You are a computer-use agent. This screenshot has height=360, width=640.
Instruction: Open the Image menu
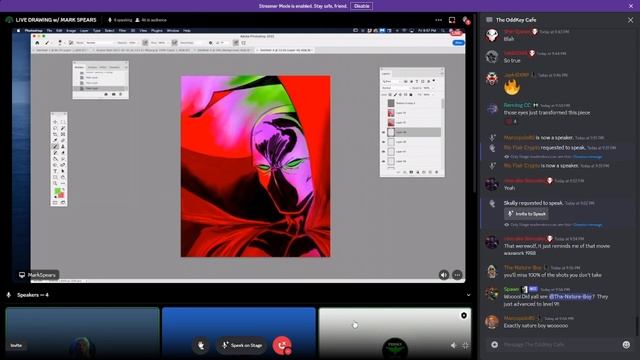pyautogui.click(x=71, y=31)
